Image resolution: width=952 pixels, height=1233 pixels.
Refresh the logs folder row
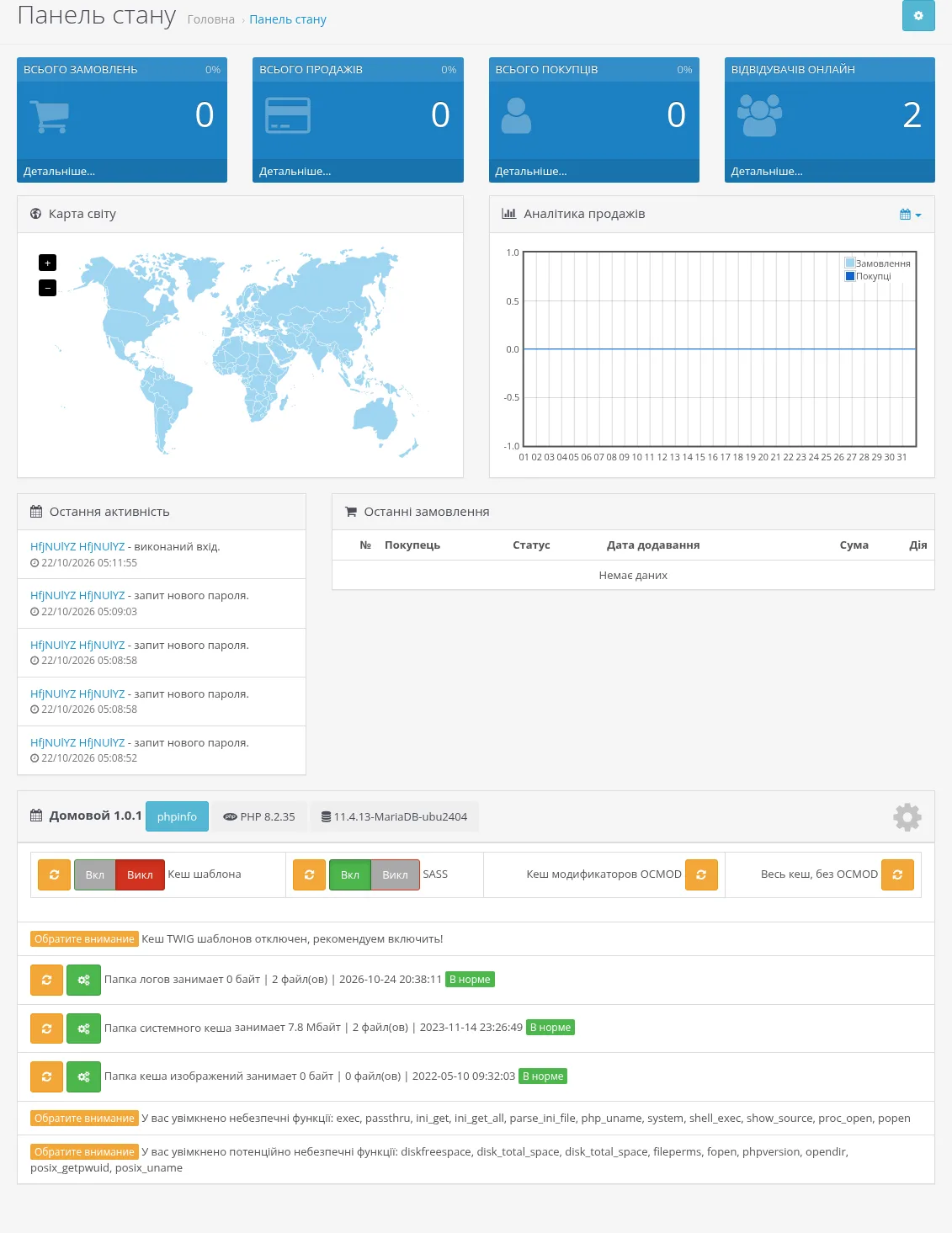coord(47,980)
